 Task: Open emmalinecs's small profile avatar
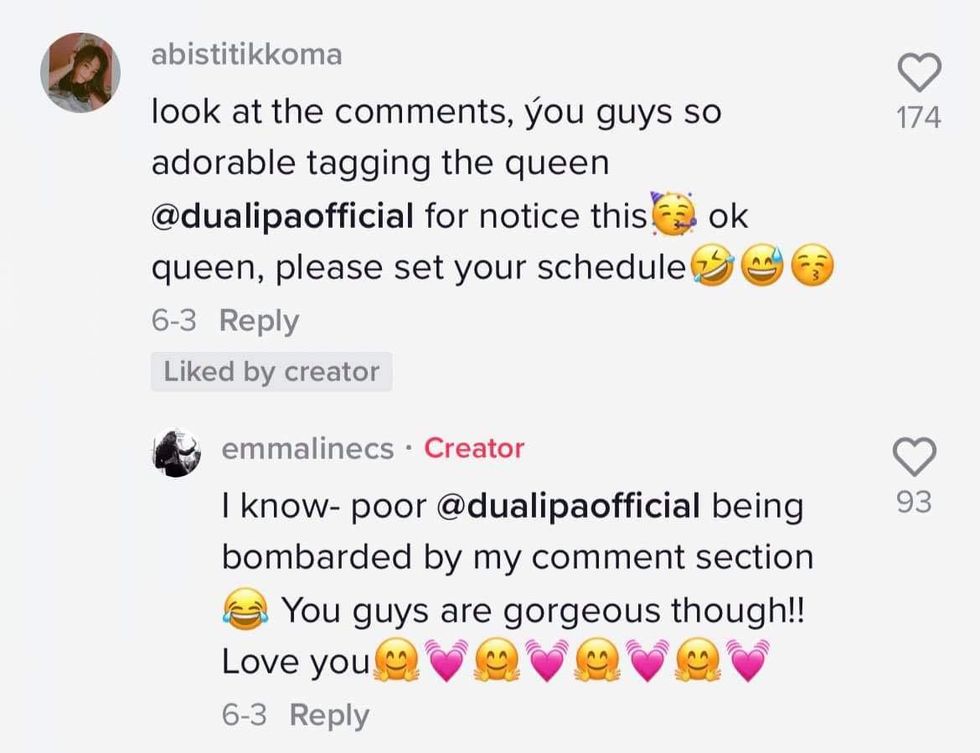(x=178, y=452)
